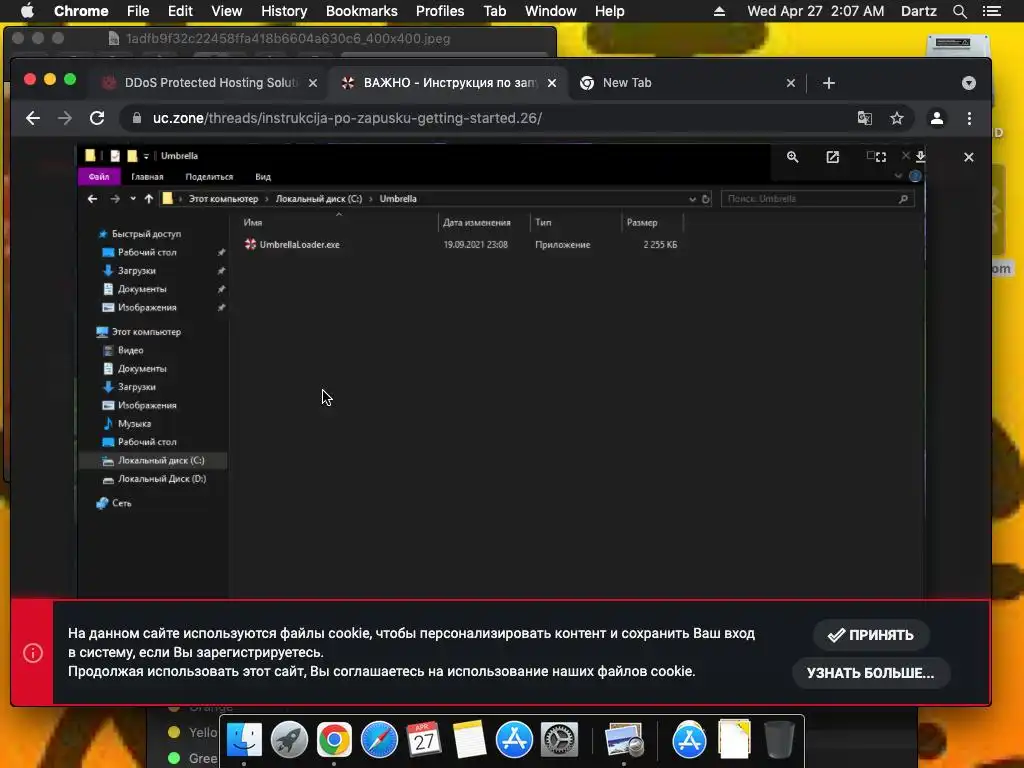Switch to the ВАЖНО - Инструкция tab
This screenshot has height=768, width=1024.
[x=447, y=83]
